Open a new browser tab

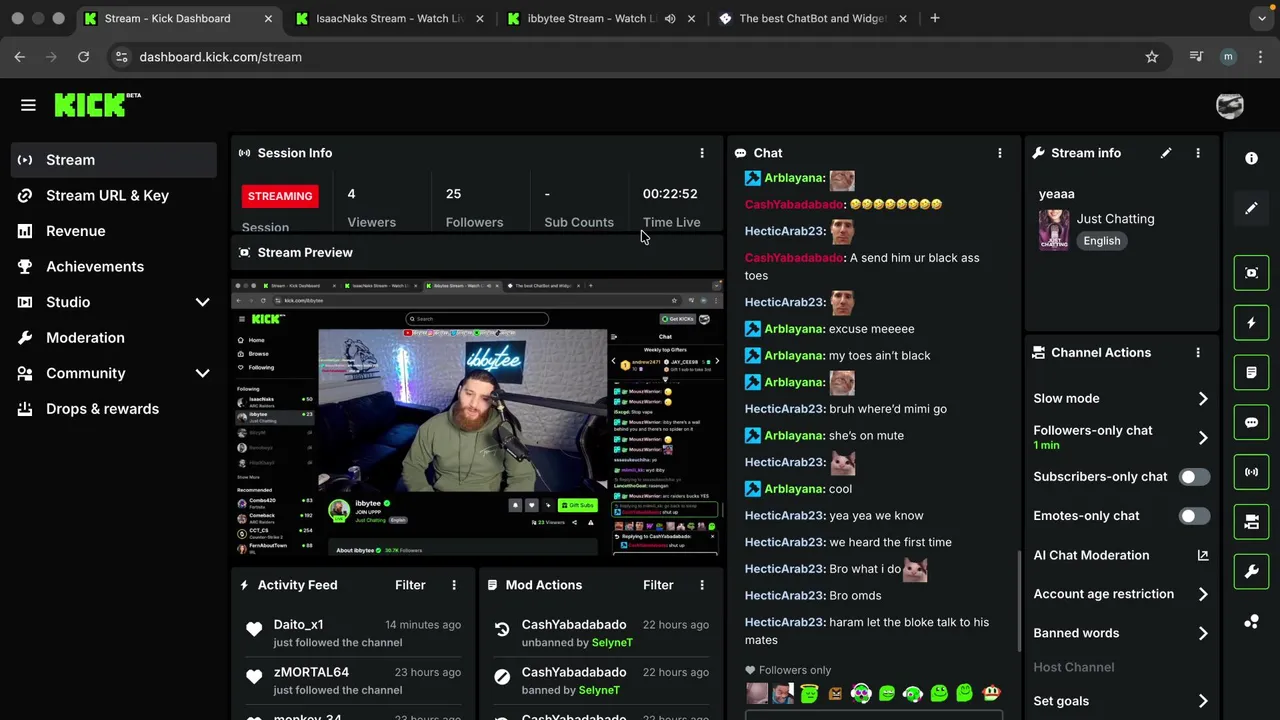point(935,18)
